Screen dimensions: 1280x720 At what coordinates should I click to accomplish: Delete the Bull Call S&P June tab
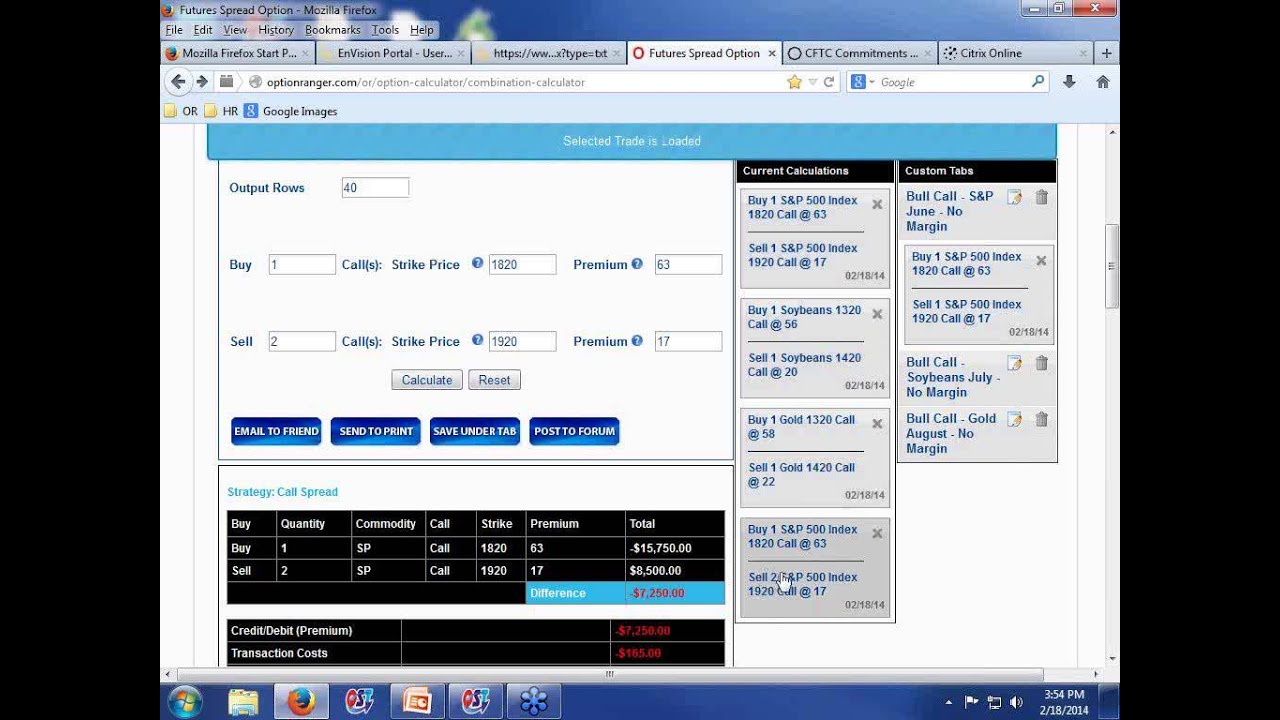click(x=1041, y=198)
